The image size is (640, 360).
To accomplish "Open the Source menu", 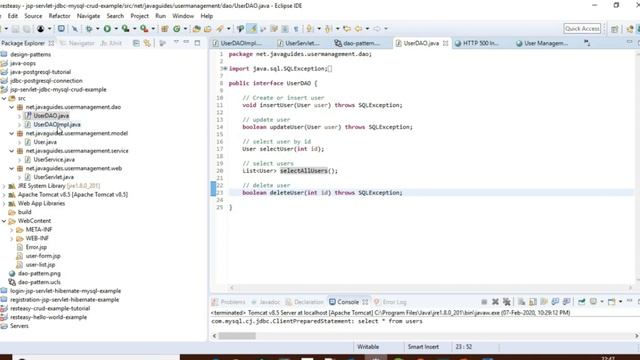I will tap(33, 16).
